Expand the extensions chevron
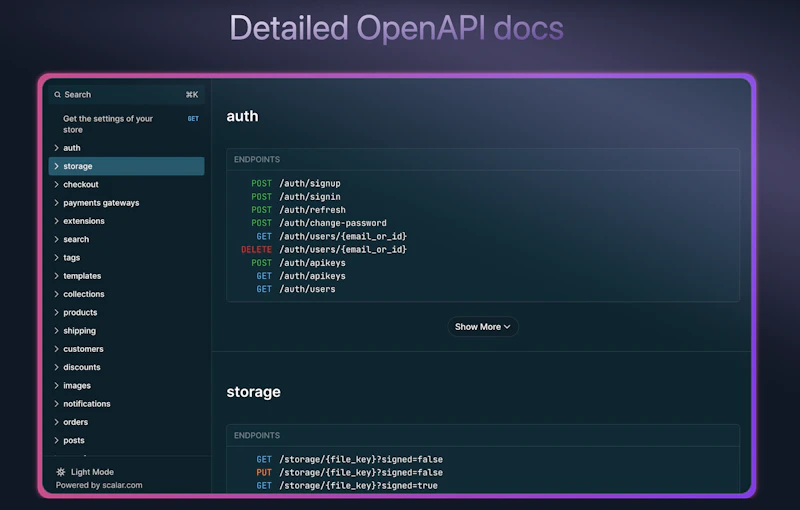Screen dimensions: 800x510 click(56, 221)
